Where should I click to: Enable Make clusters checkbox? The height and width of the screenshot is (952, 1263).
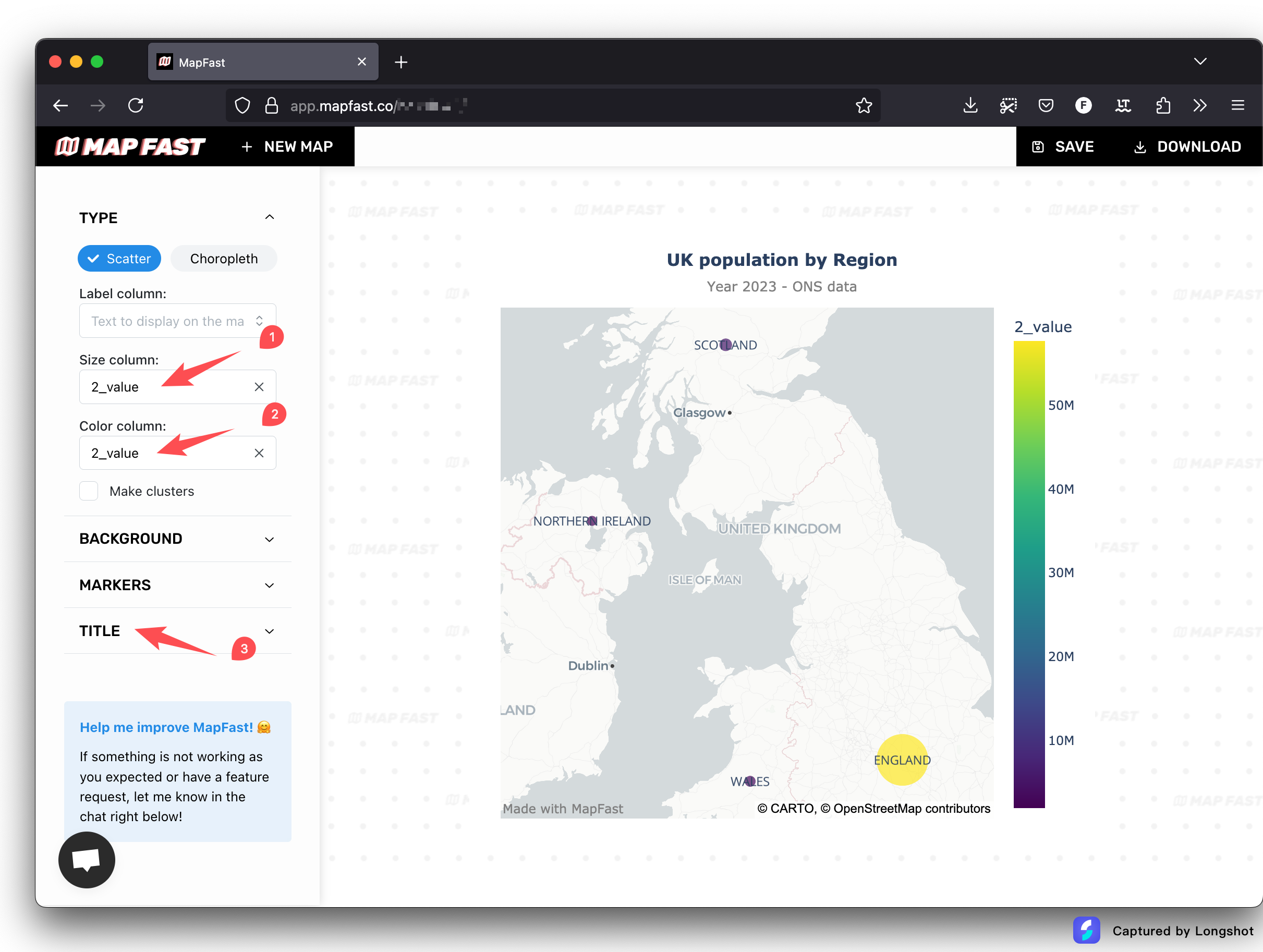click(x=89, y=491)
